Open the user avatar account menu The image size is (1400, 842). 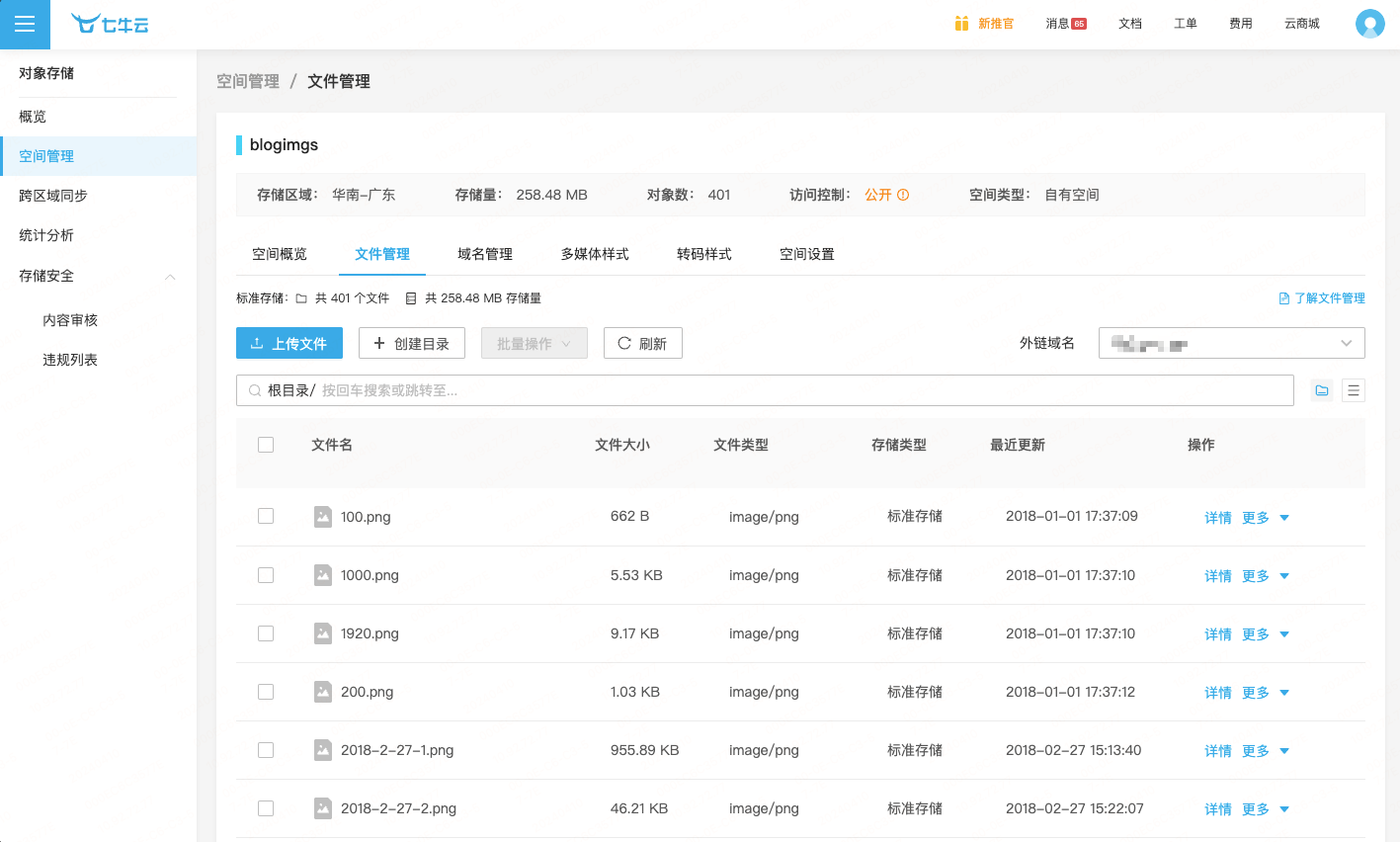tap(1370, 24)
